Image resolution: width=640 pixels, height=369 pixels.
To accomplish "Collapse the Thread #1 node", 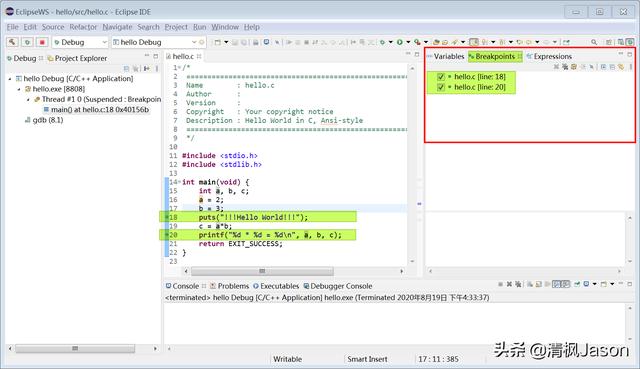I will (x=28, y=99).
